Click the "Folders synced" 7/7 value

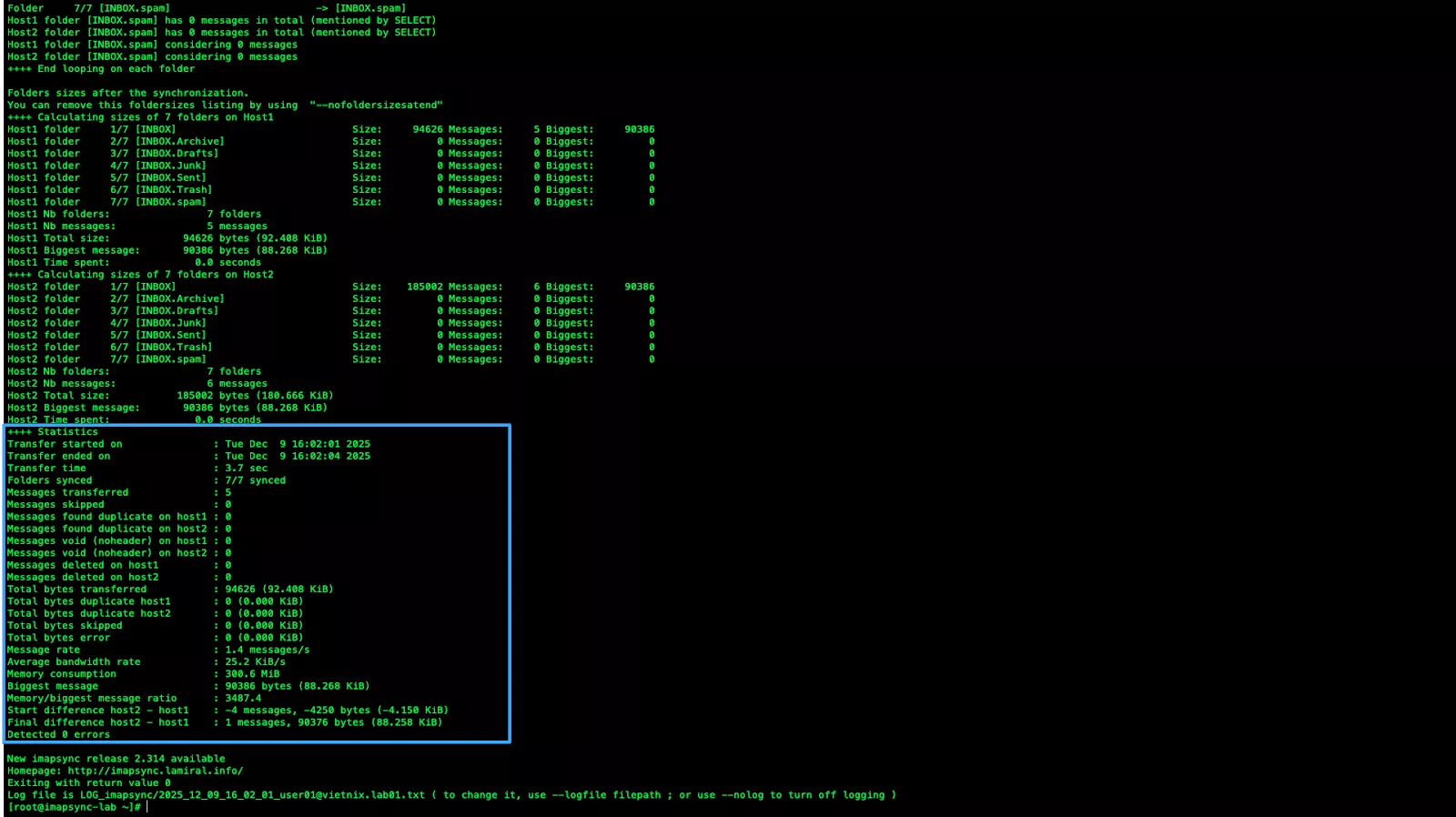point(255,480)
